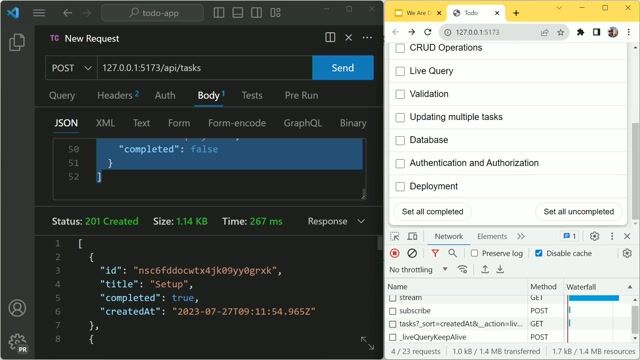Toggle secondary sidebar layout icon in VS Code

tap(257, 13)
